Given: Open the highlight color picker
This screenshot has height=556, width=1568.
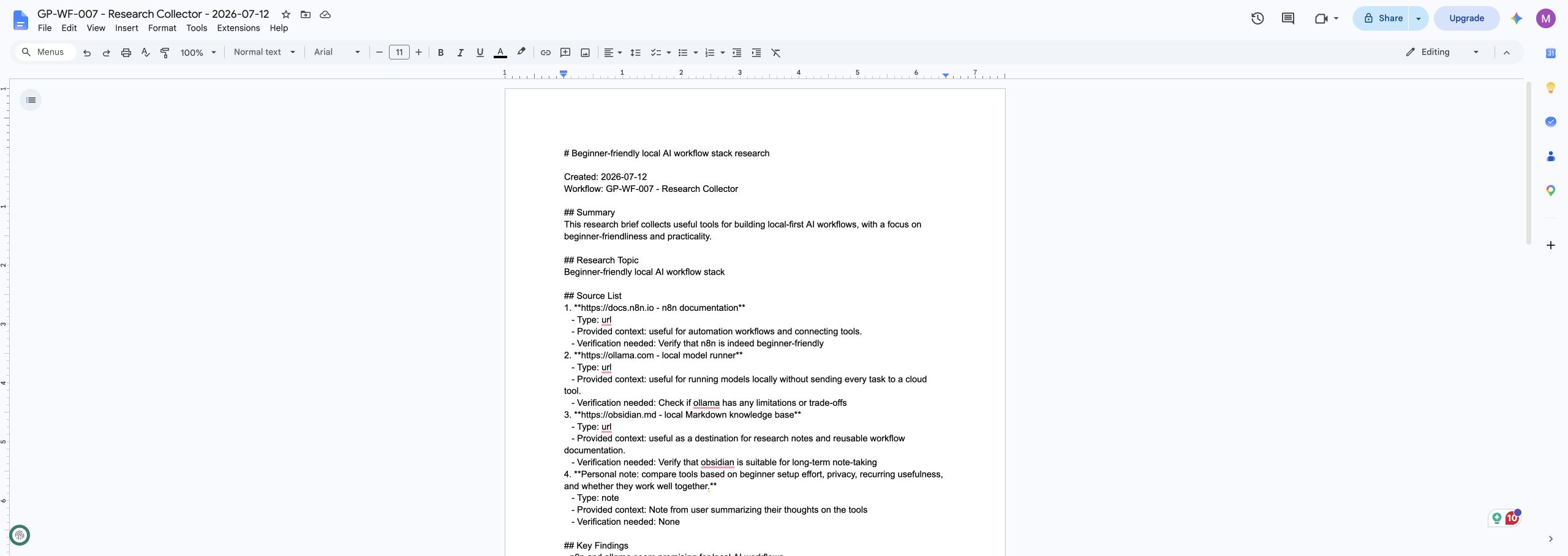Looking at the screenshot, I should click(521, 53).
